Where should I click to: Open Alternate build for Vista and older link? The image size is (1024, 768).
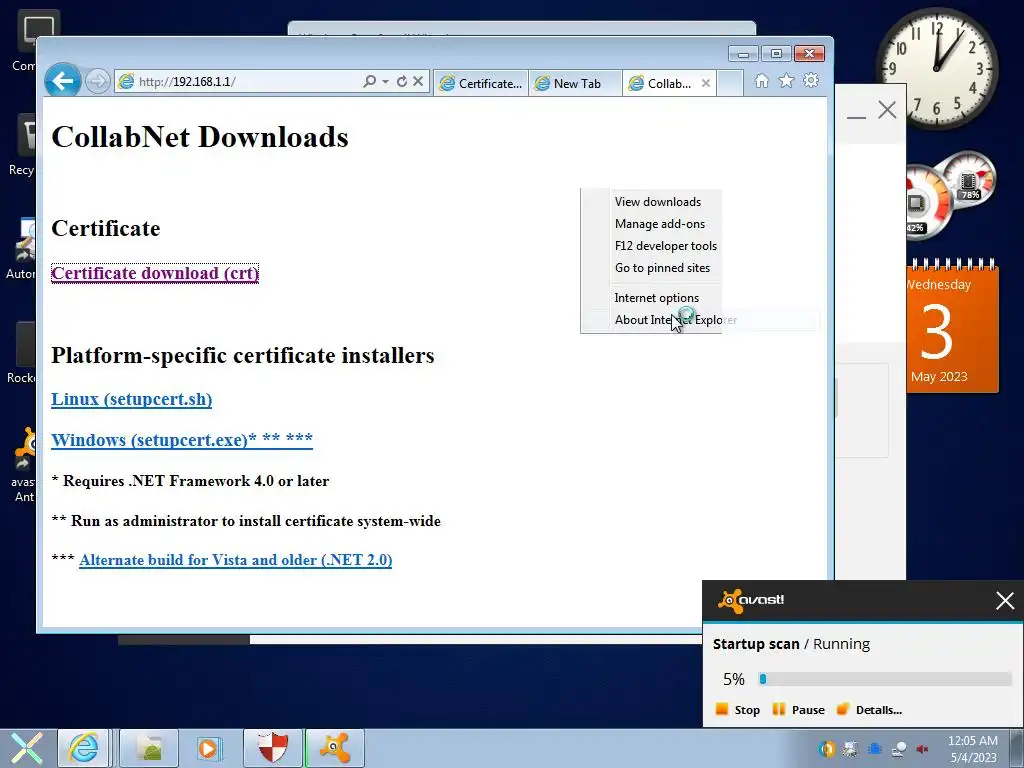coord(236,560)
